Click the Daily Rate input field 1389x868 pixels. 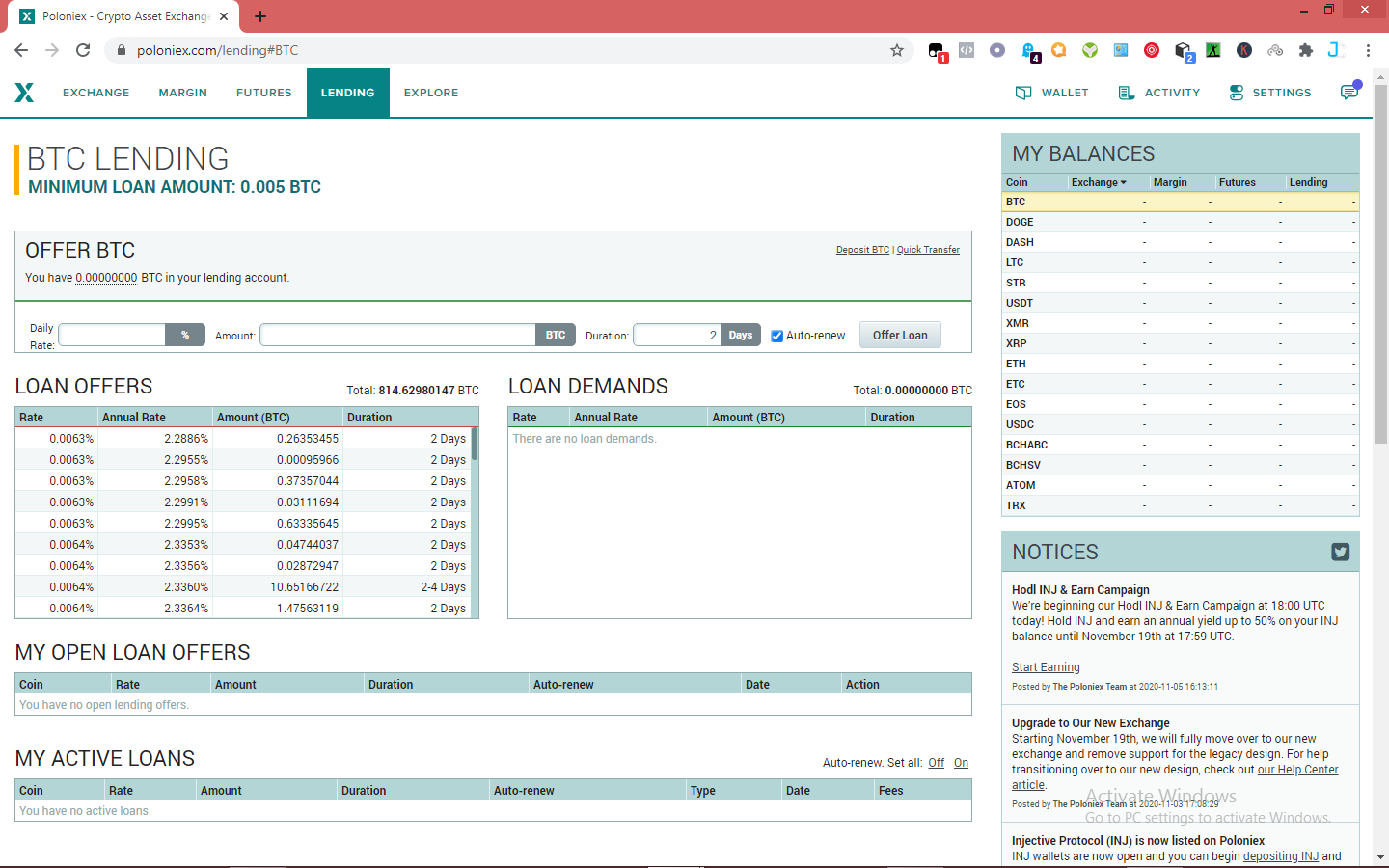click(x=112, y=335)
